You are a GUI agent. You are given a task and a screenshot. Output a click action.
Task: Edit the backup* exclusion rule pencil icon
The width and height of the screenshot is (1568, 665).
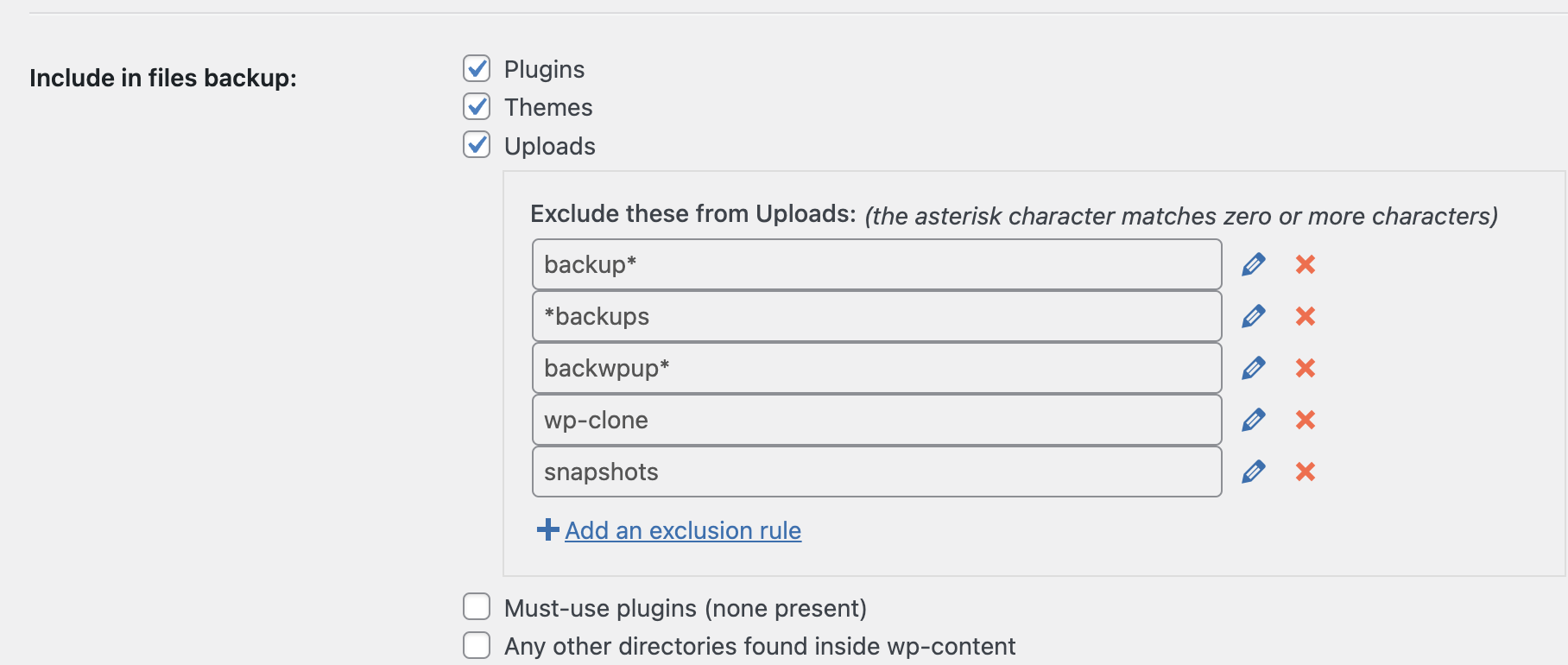pyautogui.click(x=1254, y=264)
